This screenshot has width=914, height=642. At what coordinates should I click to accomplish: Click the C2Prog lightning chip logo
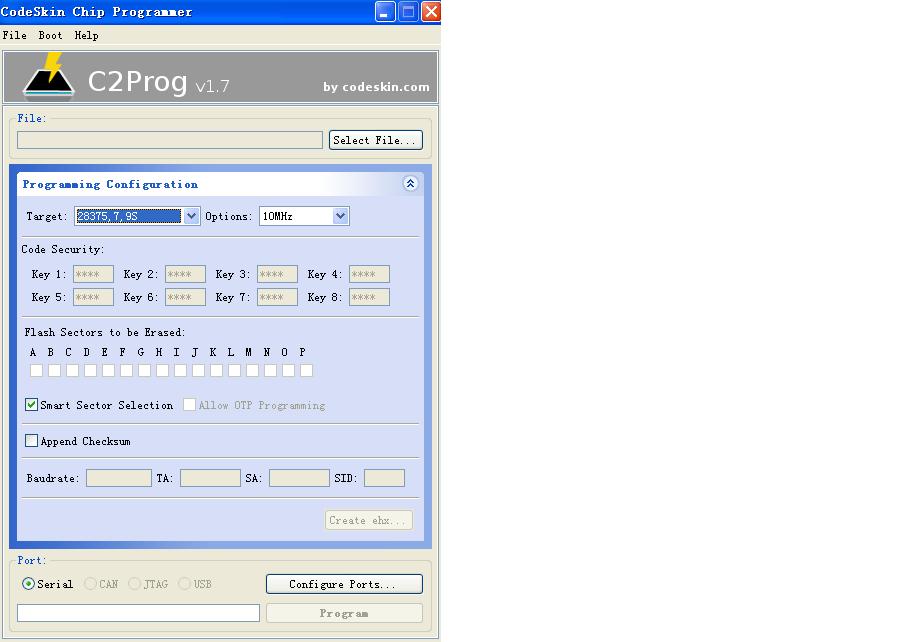[48, 75]
